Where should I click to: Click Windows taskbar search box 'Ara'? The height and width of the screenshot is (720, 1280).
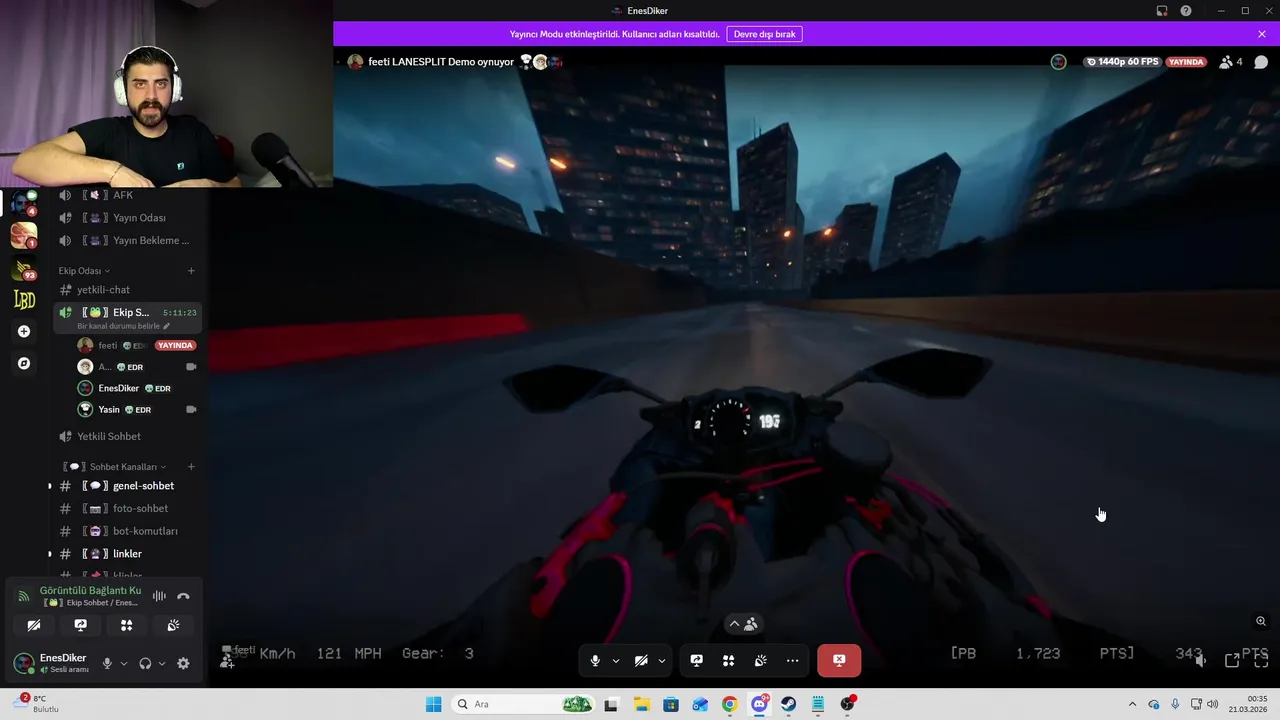coord(525,704)
